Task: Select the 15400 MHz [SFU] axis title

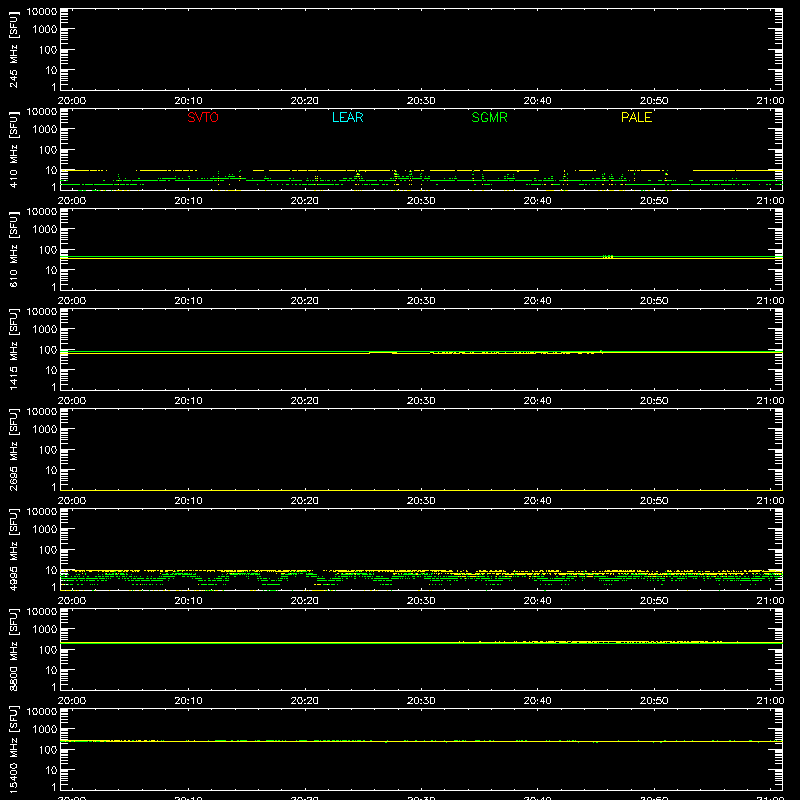Action: coord(13,749)
